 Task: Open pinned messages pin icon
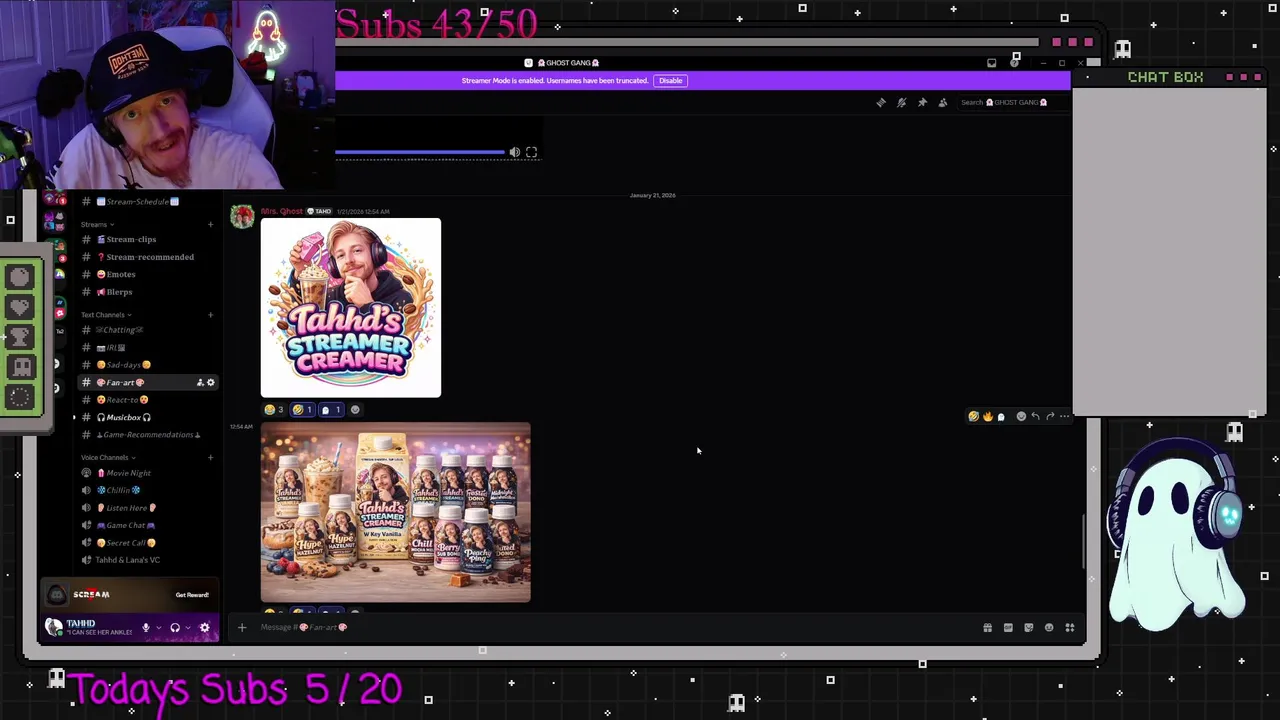(x=922, y=102)
